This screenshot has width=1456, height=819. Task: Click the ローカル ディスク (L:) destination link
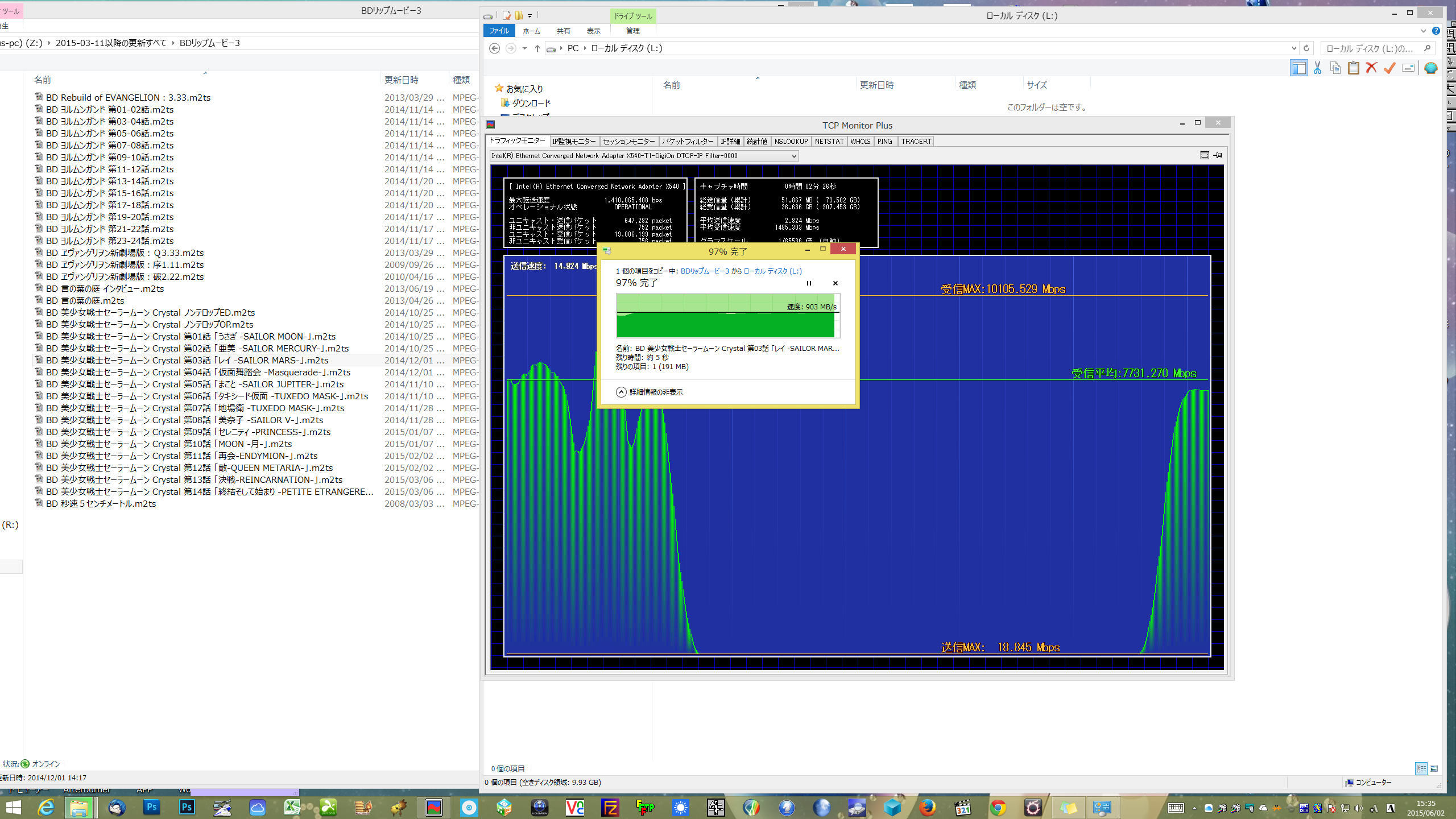click(772, 271)
